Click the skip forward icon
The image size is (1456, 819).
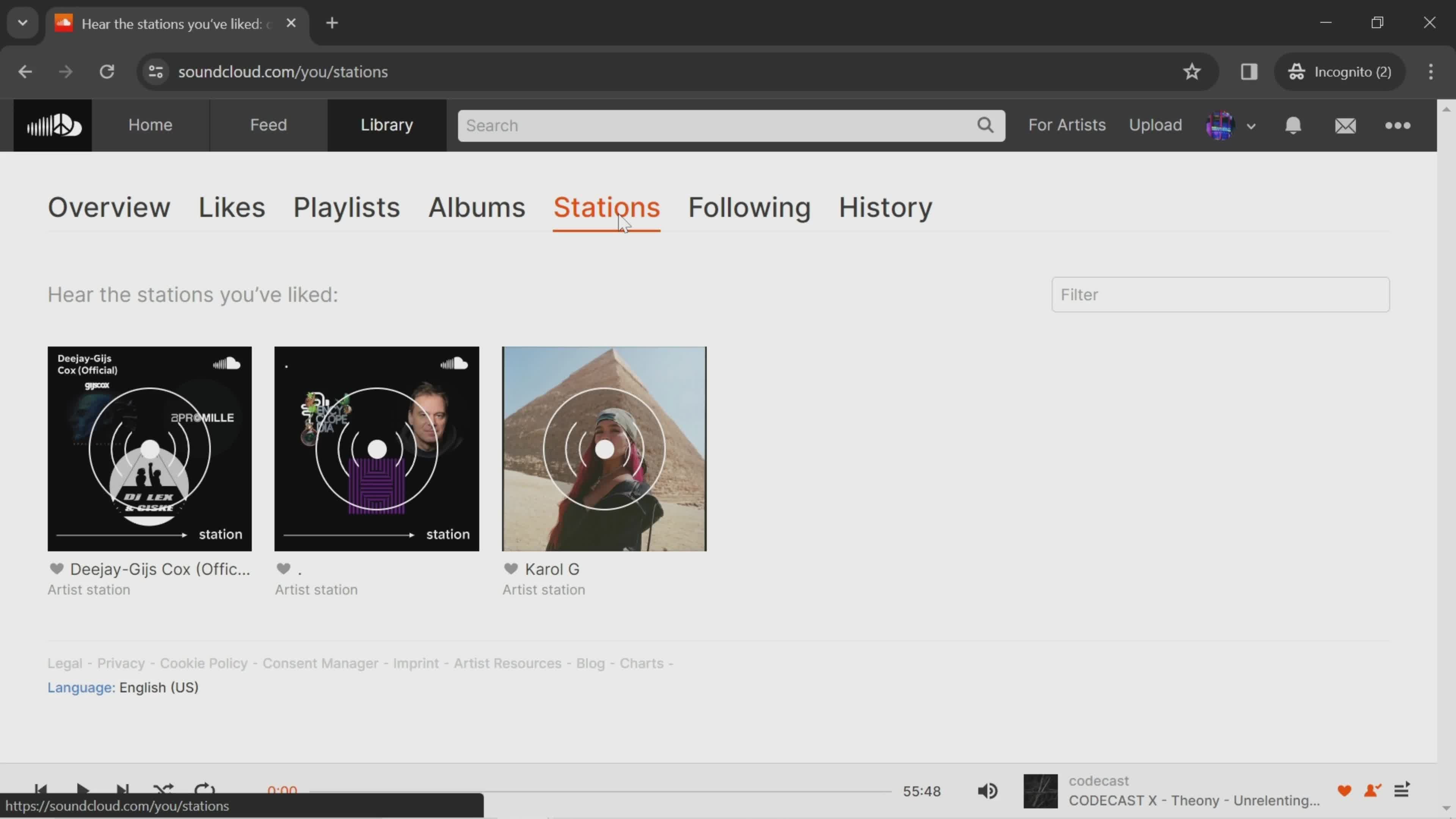(122, 790)
